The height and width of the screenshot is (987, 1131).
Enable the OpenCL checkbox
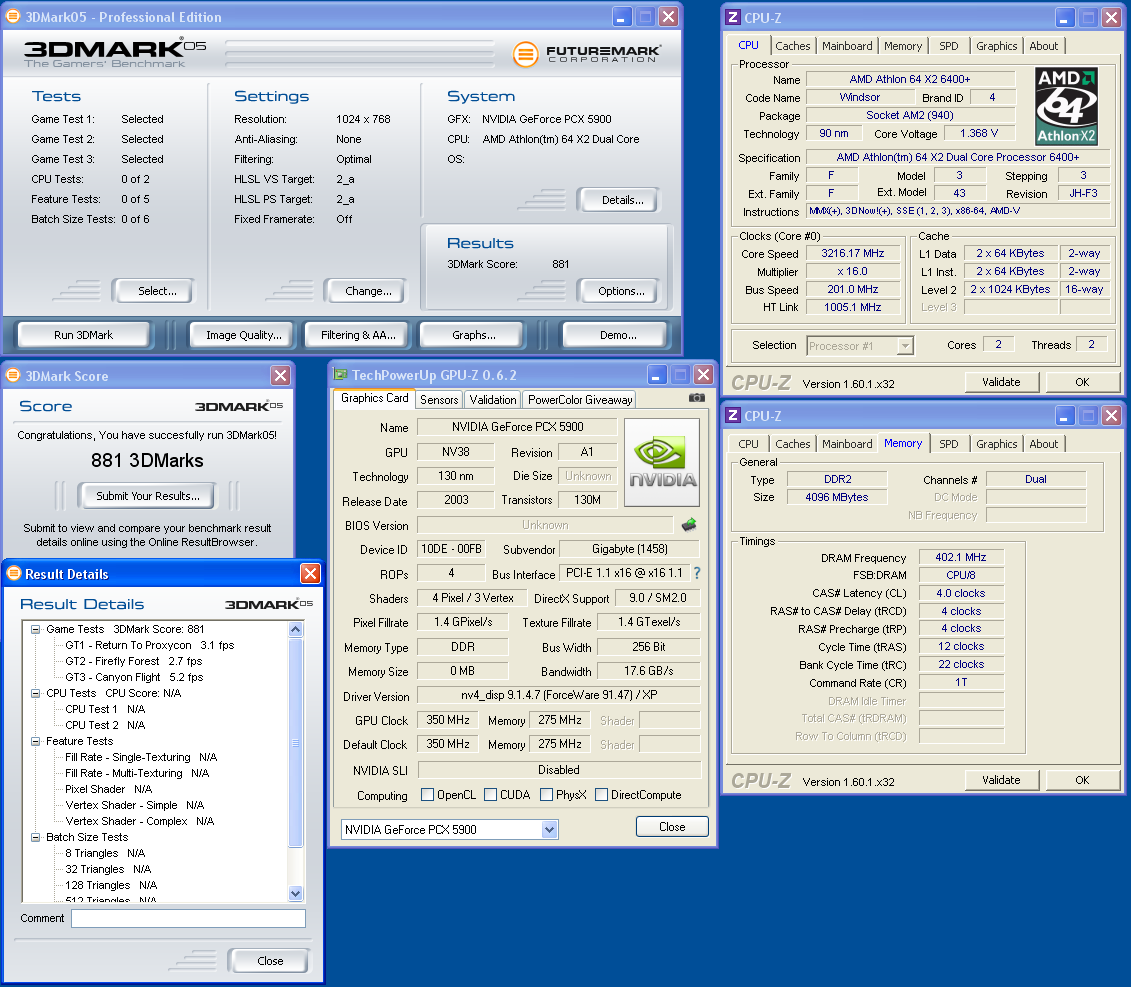[428, 795]
